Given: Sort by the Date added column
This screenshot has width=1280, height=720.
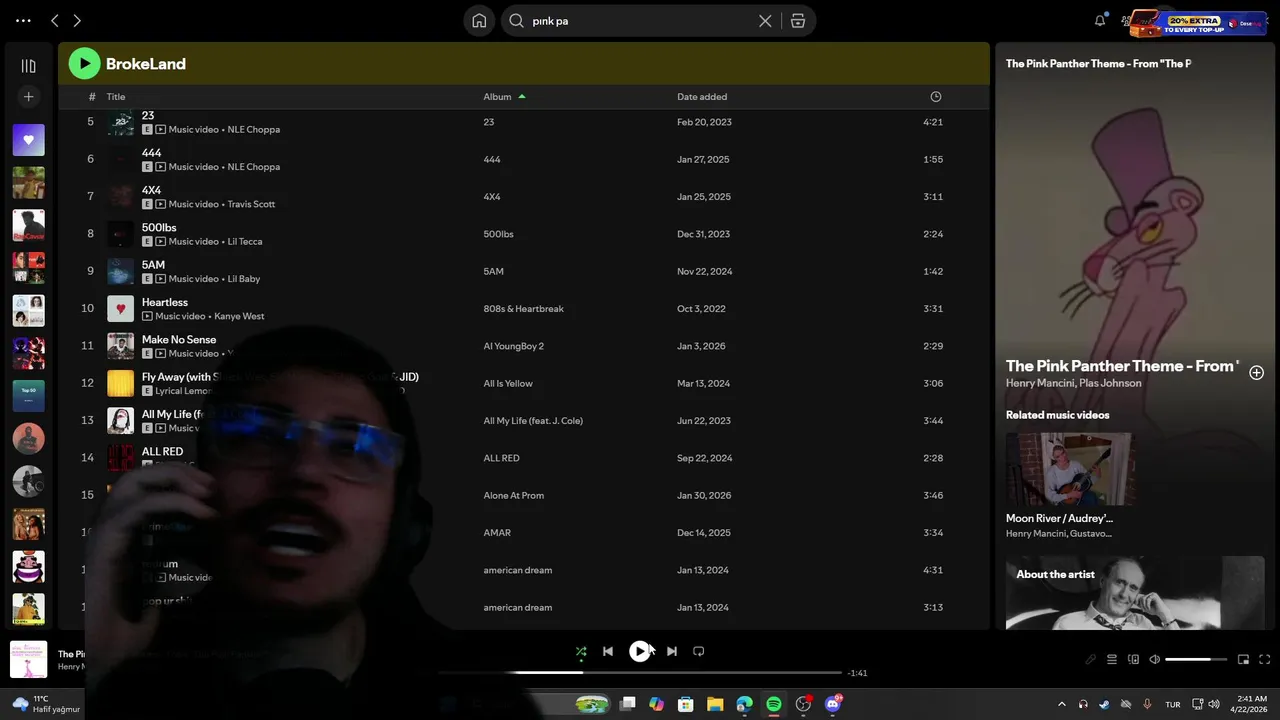Looking at the screenshot, I should [702, 97].
